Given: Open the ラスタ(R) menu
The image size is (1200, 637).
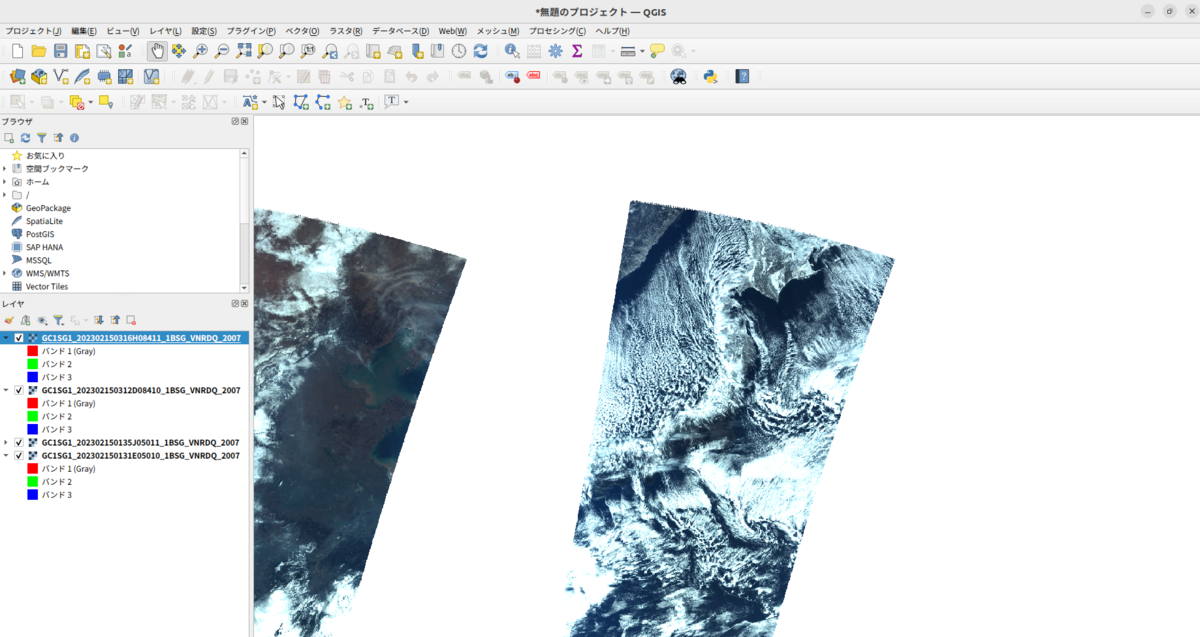Looking at the screenshot, I should 346,31.
